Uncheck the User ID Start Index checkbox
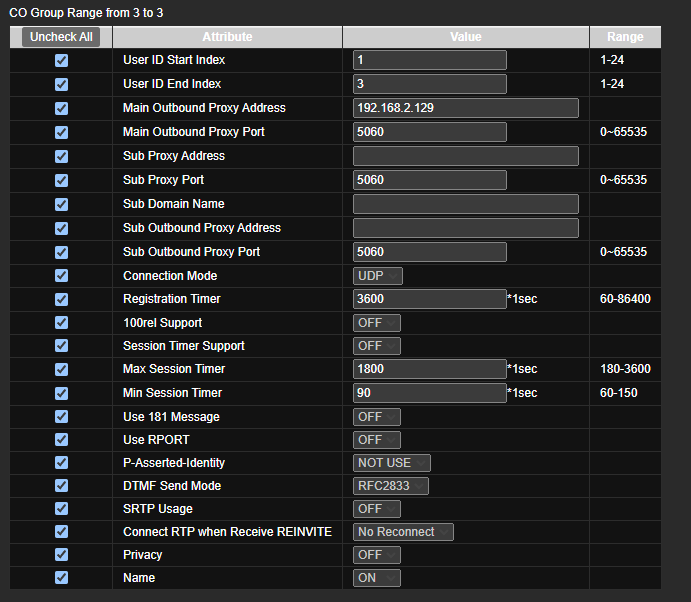Image resolution: width=691 pixels, height=602 pixels. tap(61, 60)
